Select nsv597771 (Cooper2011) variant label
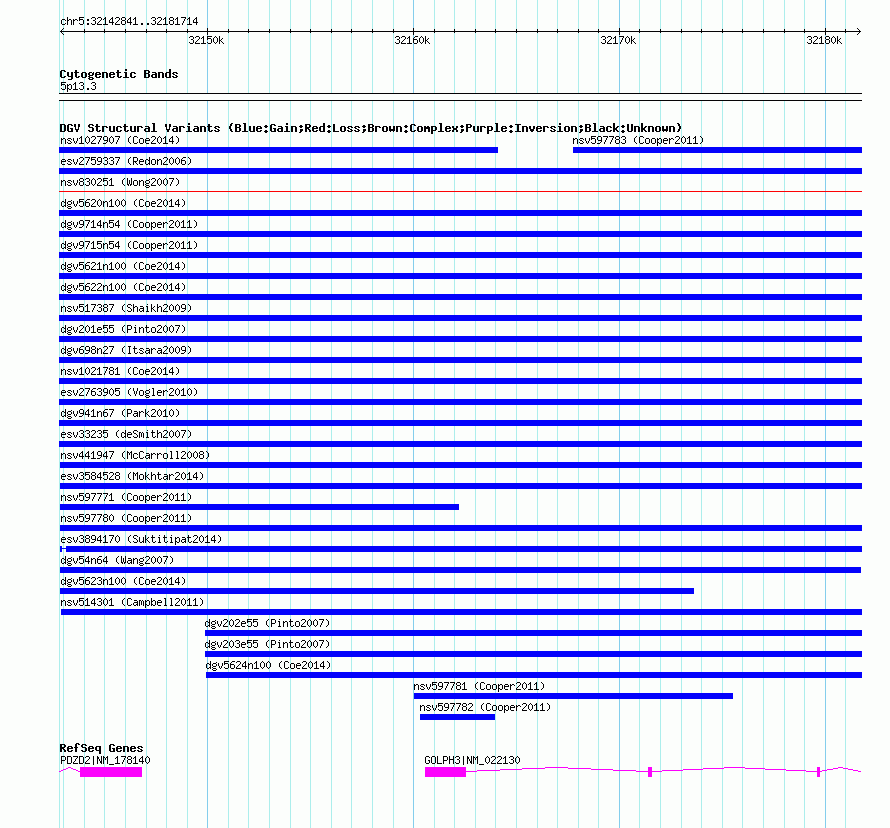 coord(126,497)
